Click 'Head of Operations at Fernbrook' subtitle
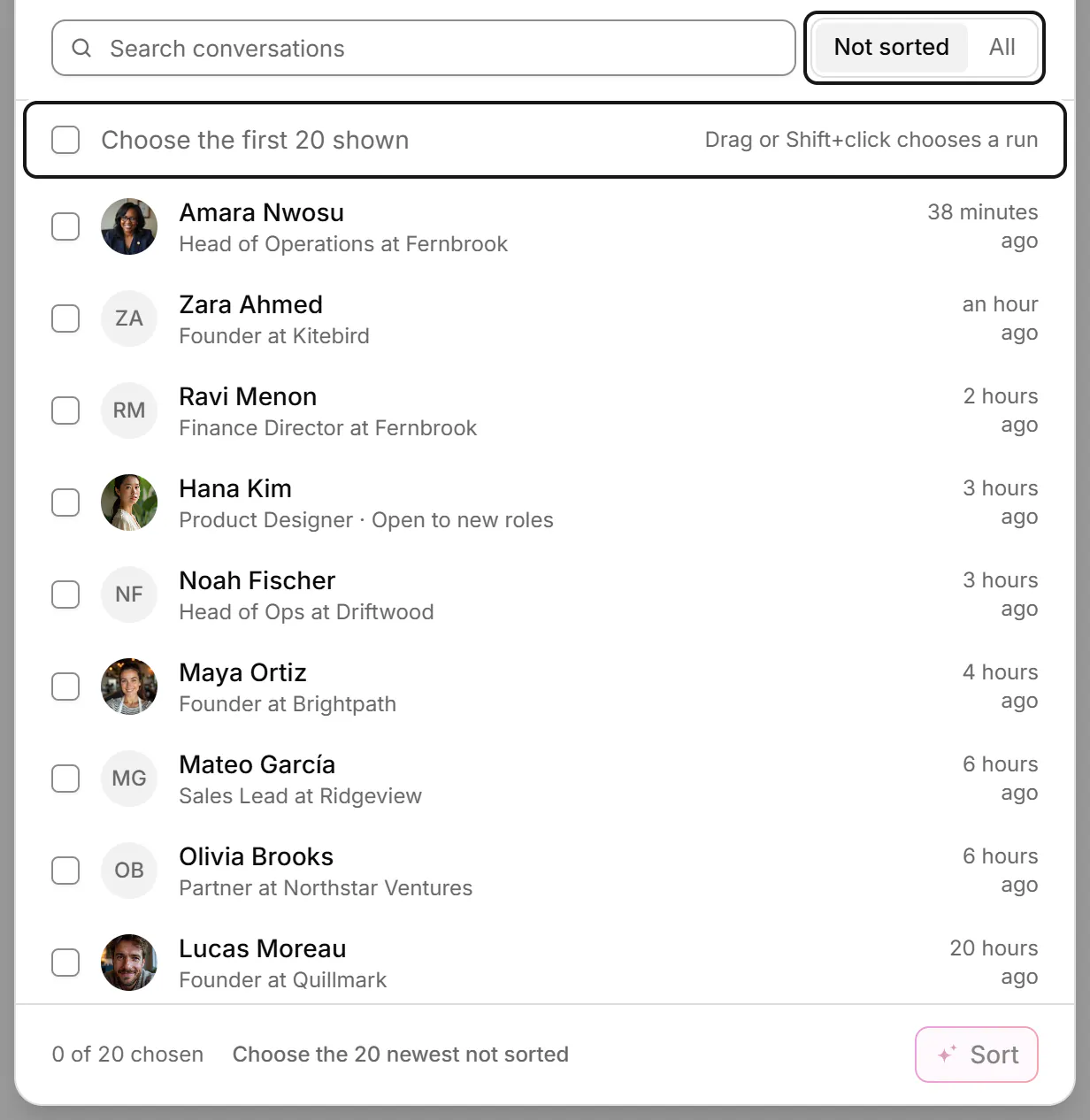Image resolution: width=1090 pixels, height=1120 pixels. pos(343,244)
